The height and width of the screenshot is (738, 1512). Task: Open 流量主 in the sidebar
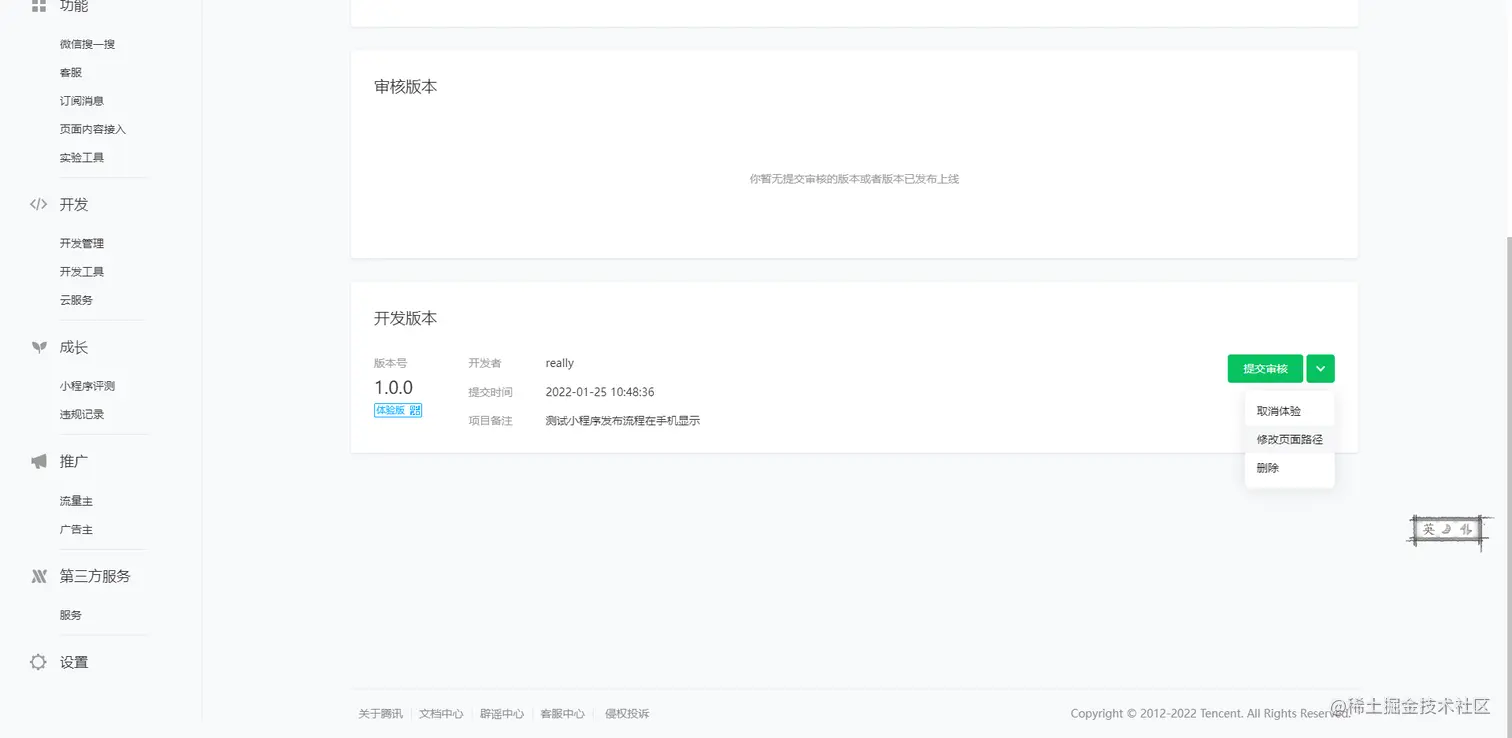76,501
